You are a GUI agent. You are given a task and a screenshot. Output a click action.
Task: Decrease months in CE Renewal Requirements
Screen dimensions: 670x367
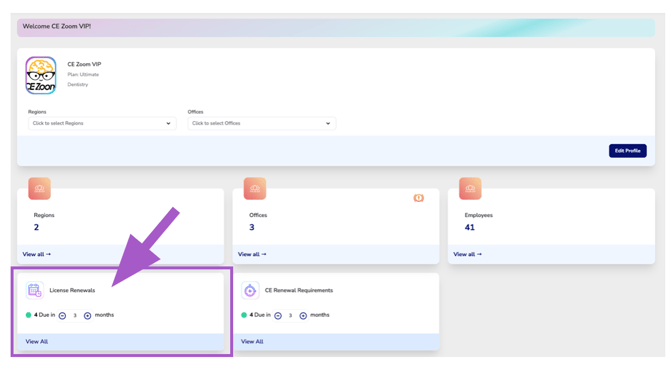coord(278,316)
